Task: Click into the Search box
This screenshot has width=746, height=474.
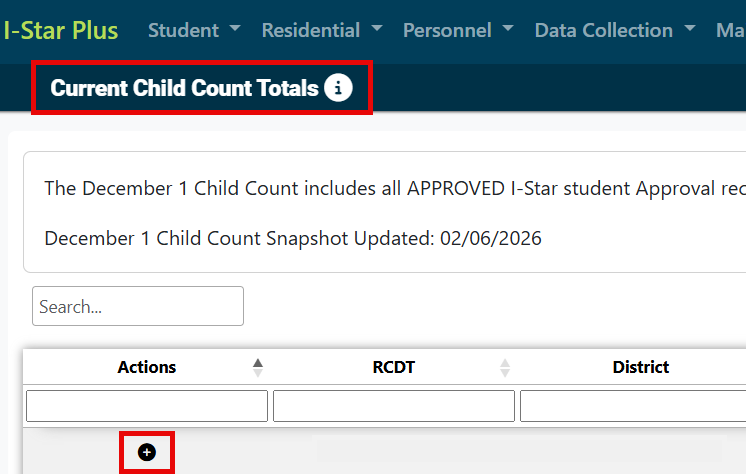Action: (138, 306)
